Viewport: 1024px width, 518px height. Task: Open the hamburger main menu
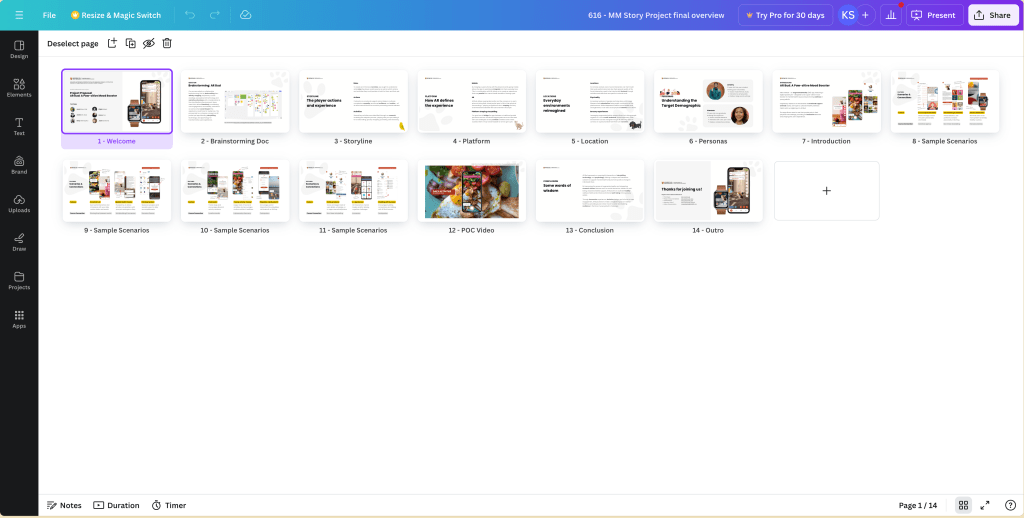click(x=19, y=15)
